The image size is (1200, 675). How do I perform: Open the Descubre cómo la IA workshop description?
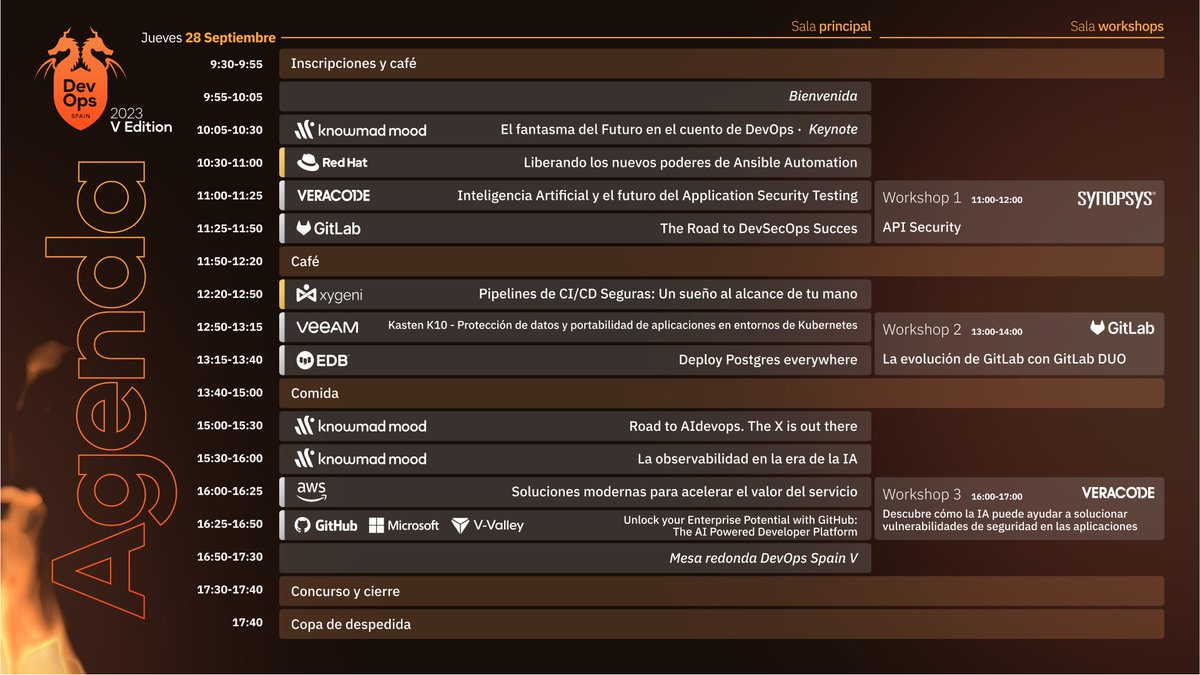1010,520
